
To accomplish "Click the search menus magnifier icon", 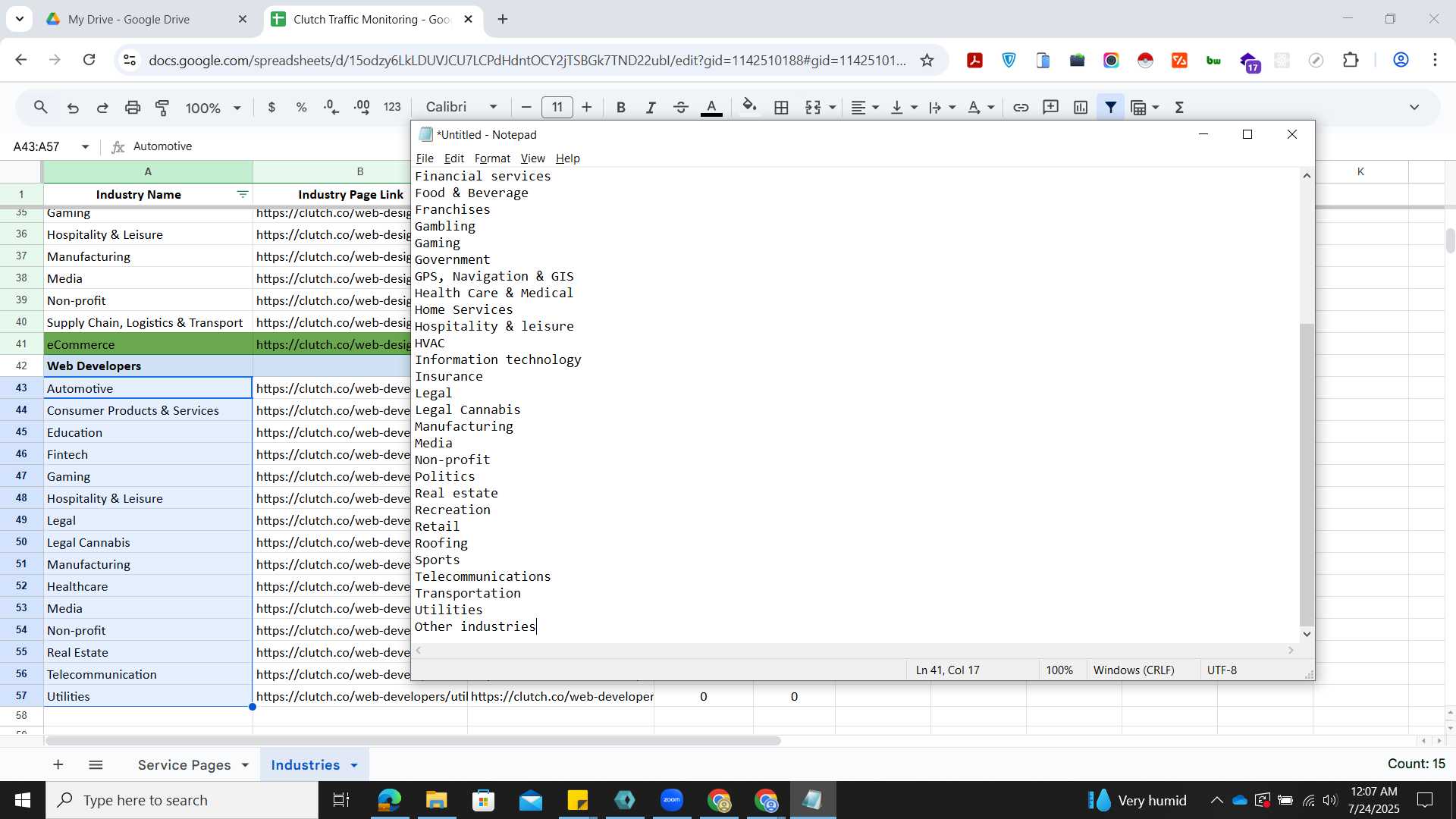I will [x=41, y=108].
